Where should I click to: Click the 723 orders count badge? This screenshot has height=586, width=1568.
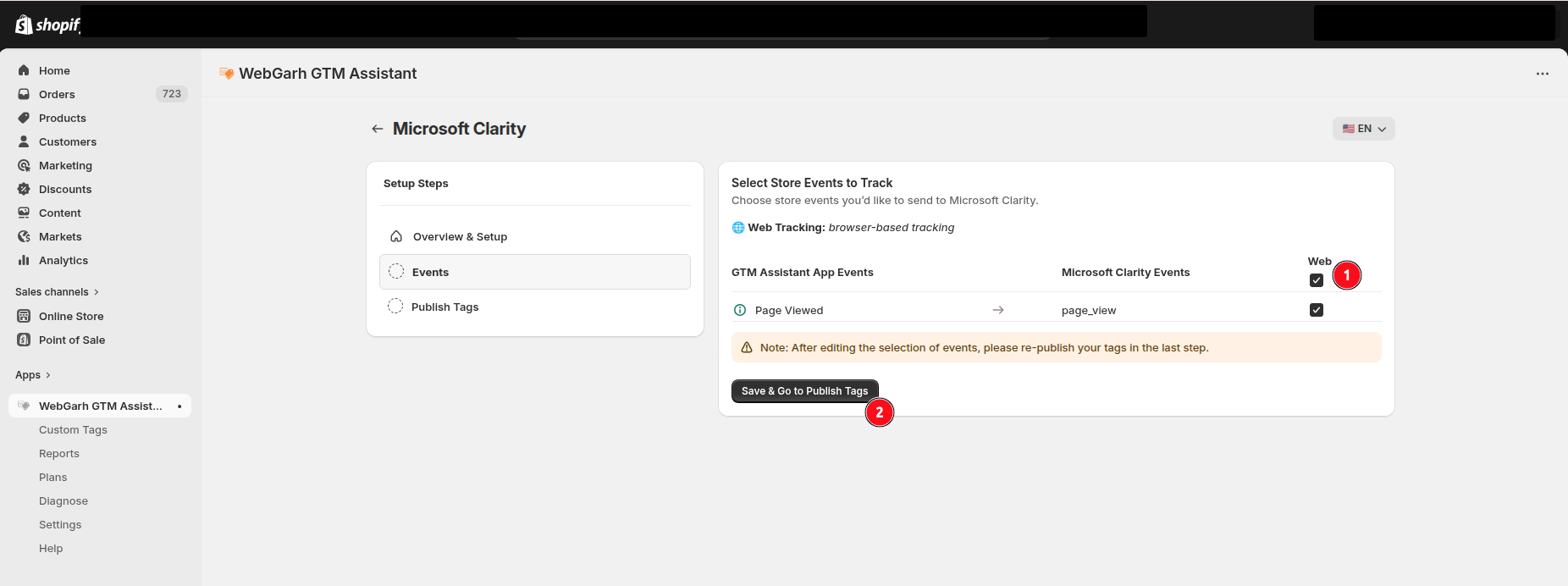click(x=172, y=94)
